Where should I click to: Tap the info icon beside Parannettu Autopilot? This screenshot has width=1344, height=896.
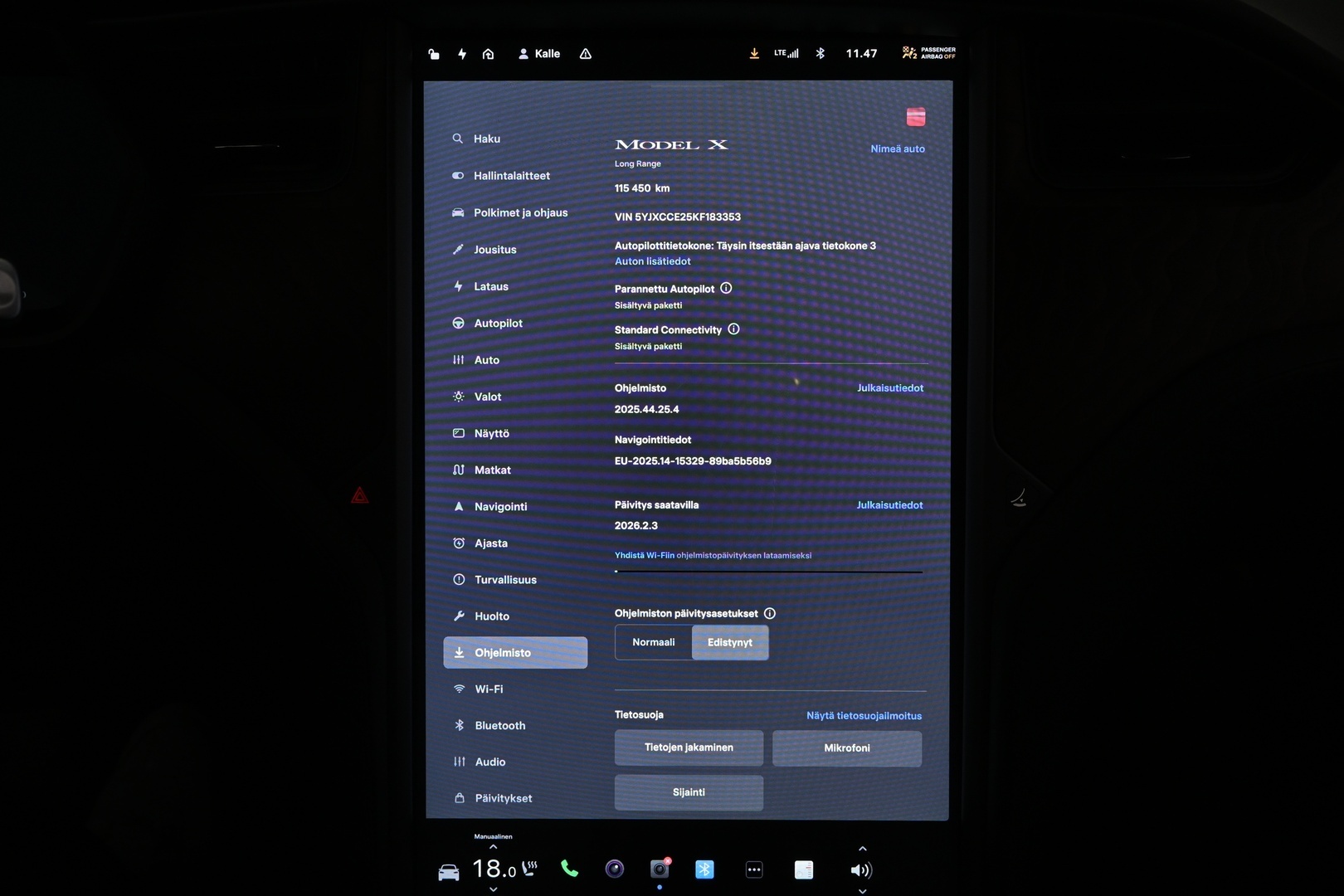coord(726,288)
